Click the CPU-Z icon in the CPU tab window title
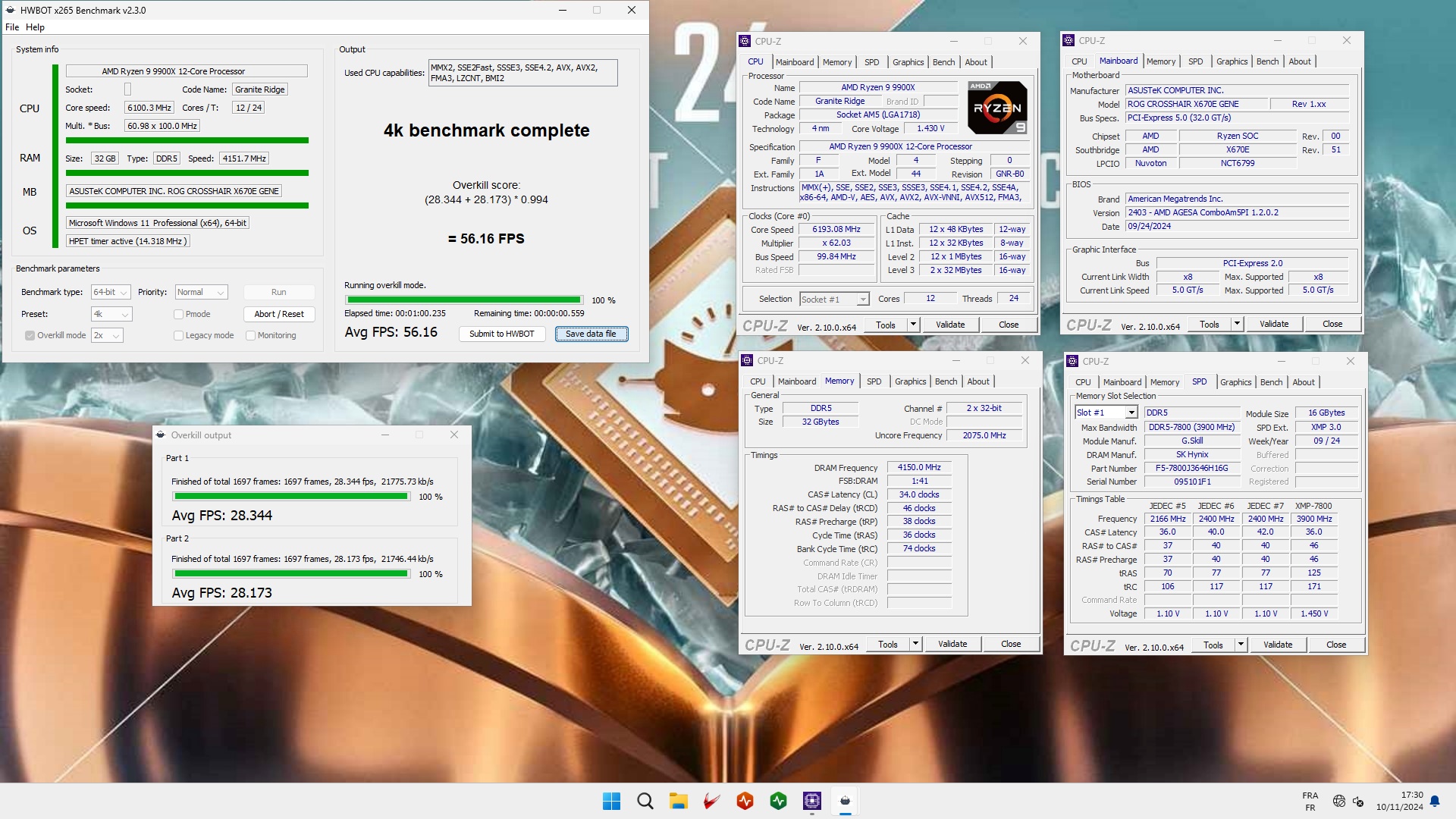This screenshot has height=819, width=1456. point(746,41)
